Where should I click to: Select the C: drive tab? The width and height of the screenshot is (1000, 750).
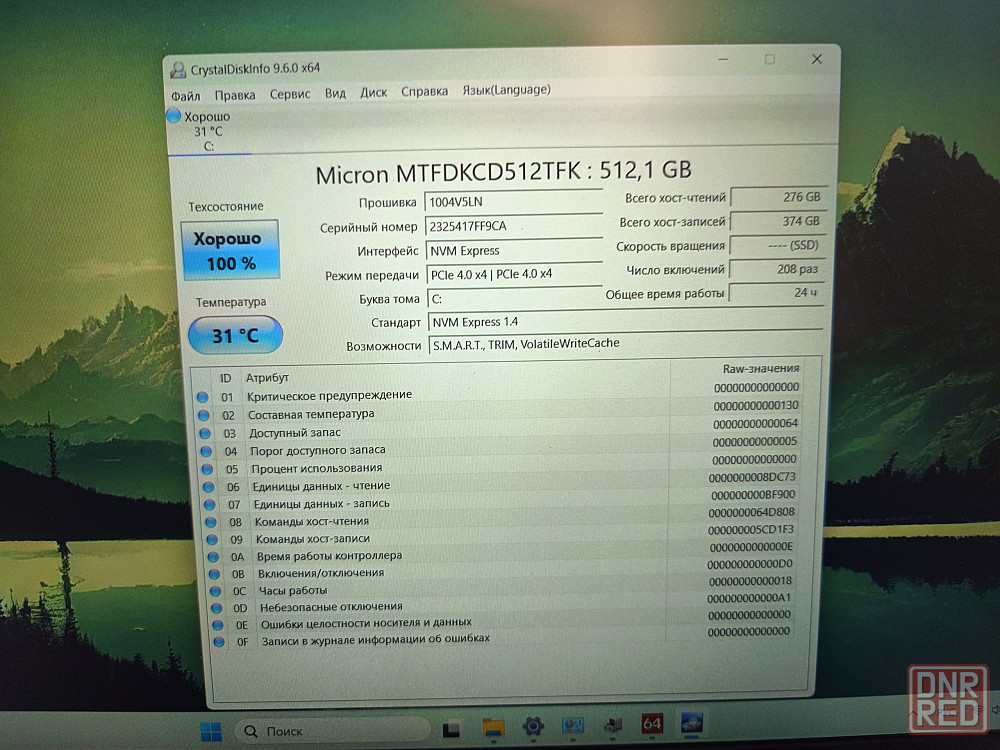(x=208, y=145)
